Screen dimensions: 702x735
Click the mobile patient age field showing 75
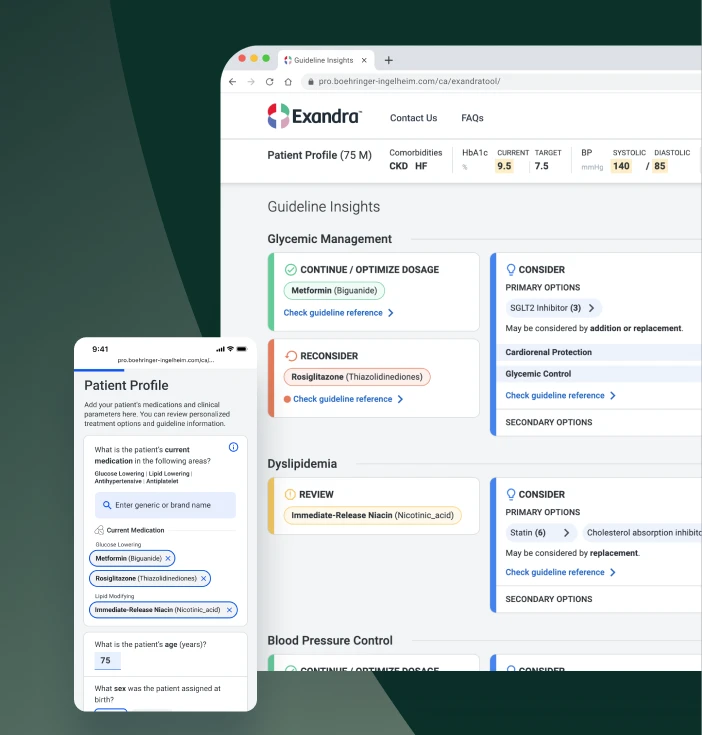(x=107, y=660)
